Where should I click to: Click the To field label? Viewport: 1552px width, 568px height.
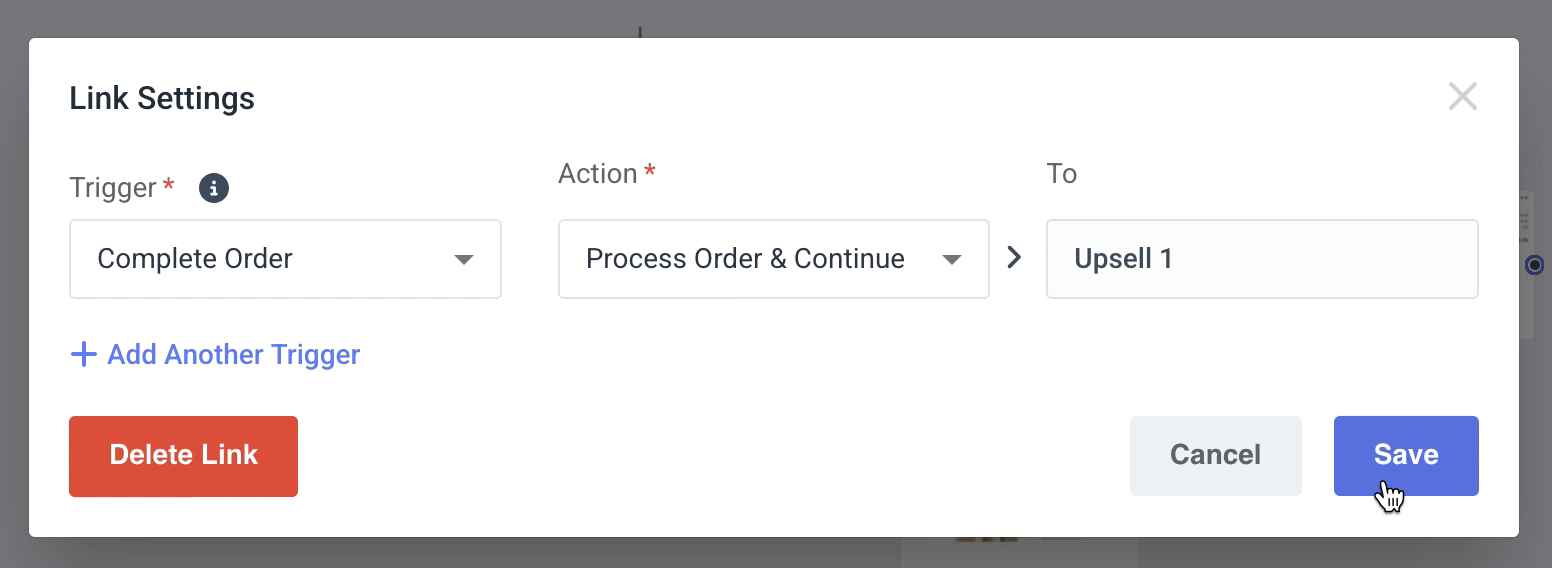point(1061,174)
